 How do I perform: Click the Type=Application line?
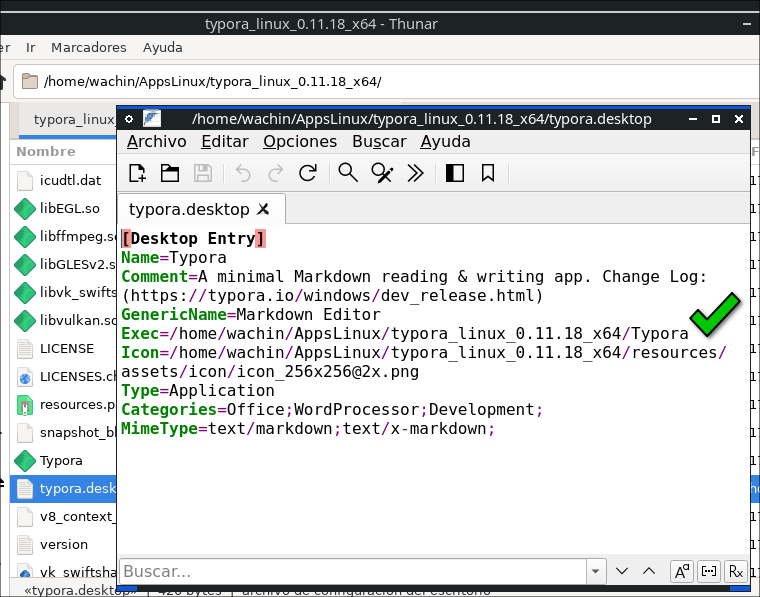(x=198, y=391)
